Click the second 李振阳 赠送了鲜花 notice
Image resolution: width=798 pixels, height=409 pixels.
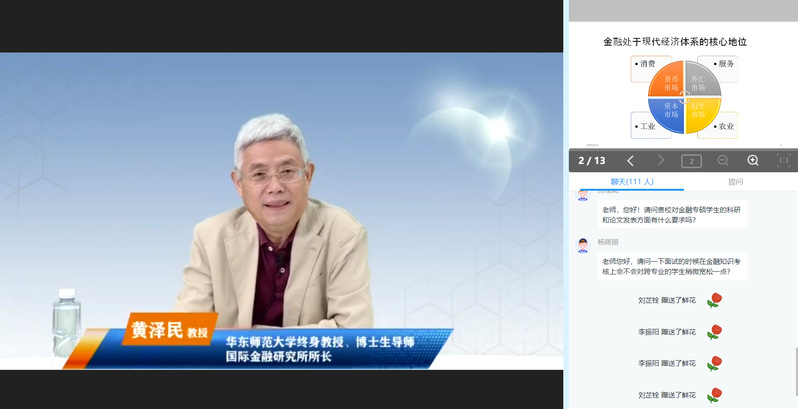667,364
